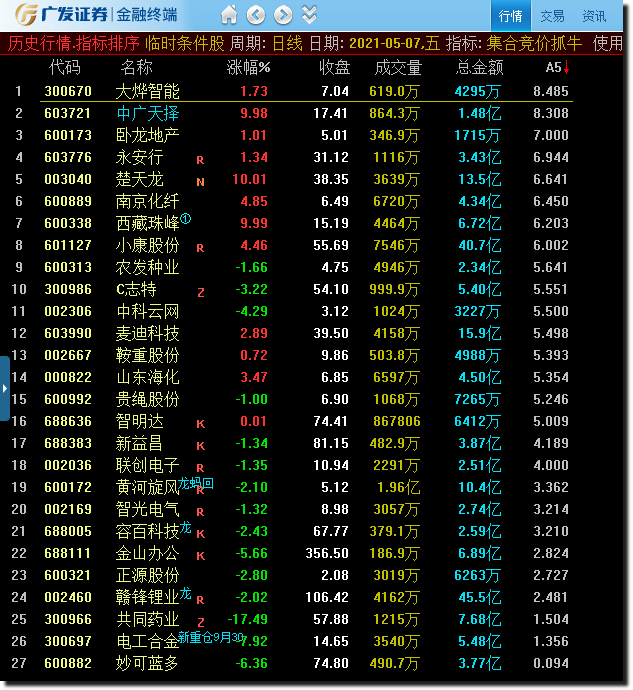Sort by the 收盘 column header
The width and height of the screenshot is (633, 690).
point(334,67)
